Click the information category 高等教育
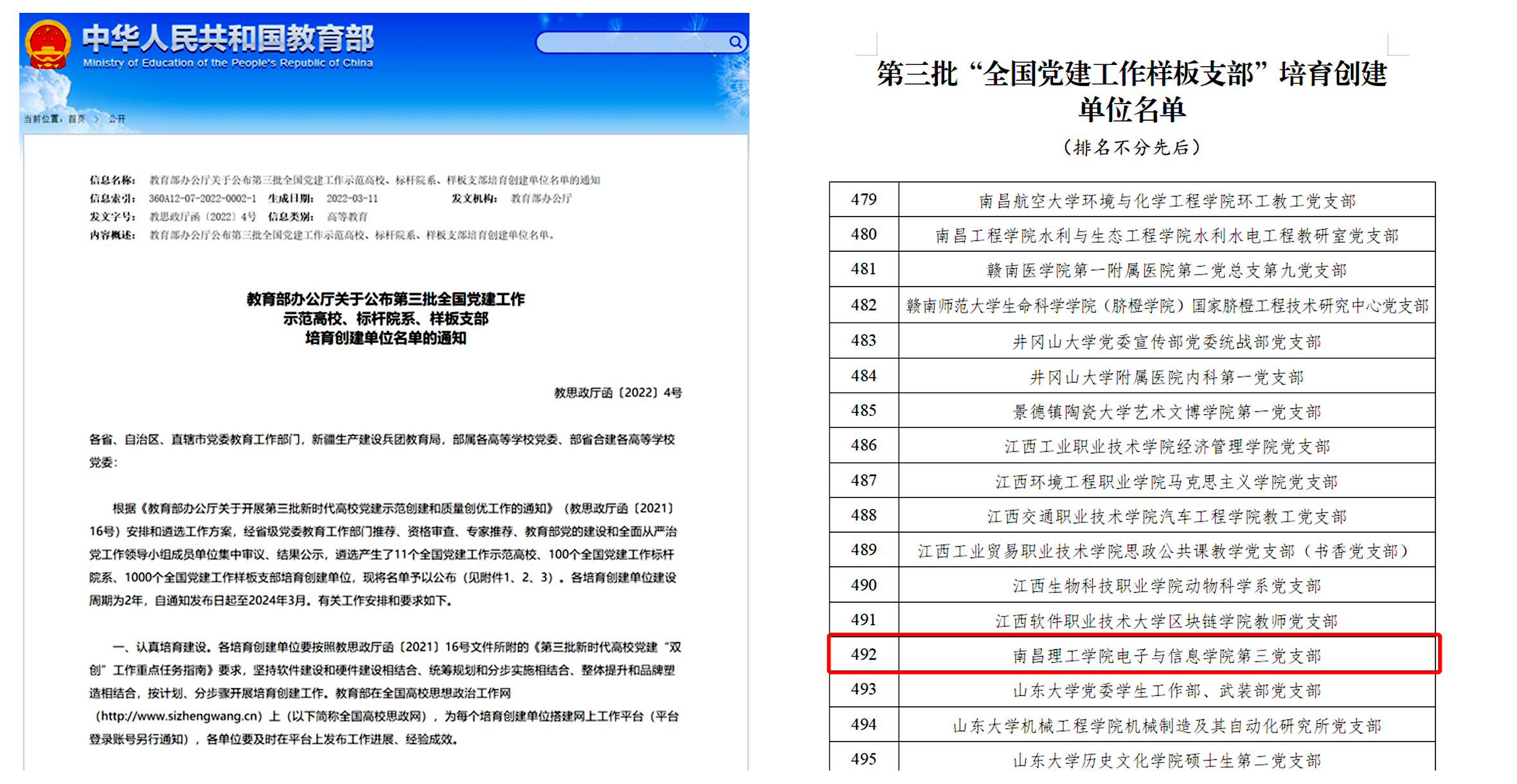Image resolution: width=1517 pixels, height=784 pixels. (x=347, y=217)
